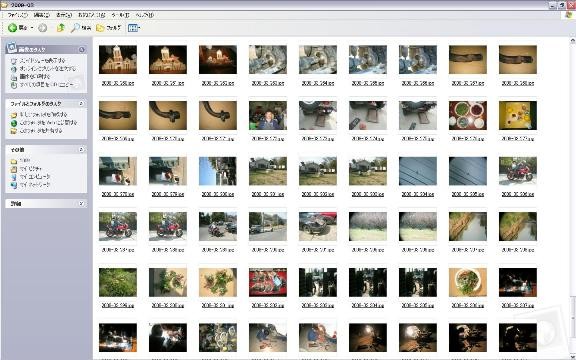The image size is (576, 360).
Task: Collapse the その他 (Other Places) panel
Action: (x=82, y=150)
